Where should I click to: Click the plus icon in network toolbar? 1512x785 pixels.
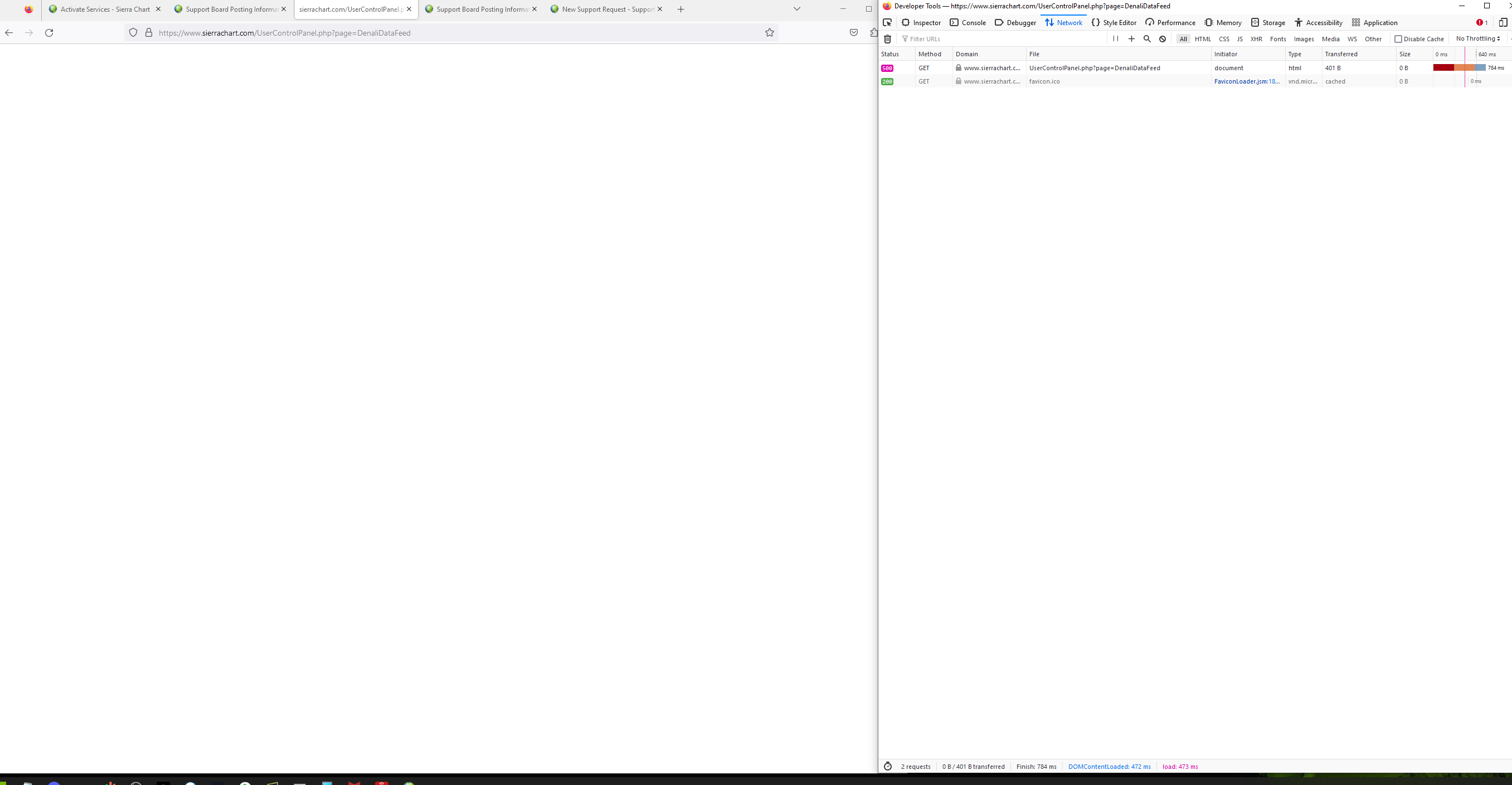click(x=1132, y=39)
